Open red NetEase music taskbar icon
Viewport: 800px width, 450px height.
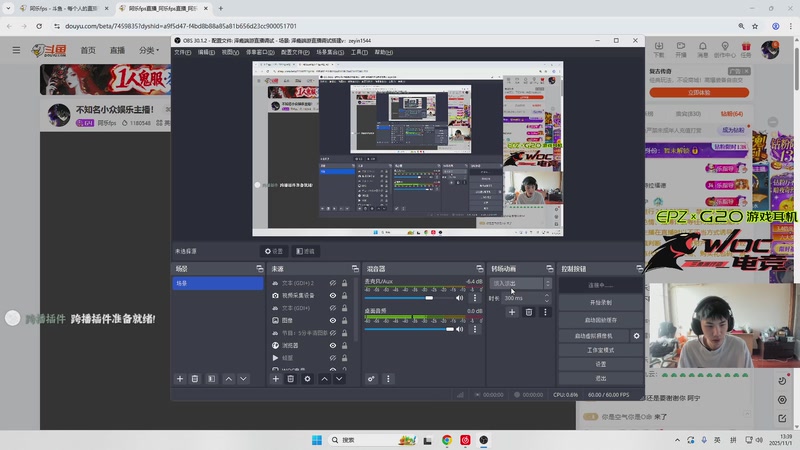(465, 440)
